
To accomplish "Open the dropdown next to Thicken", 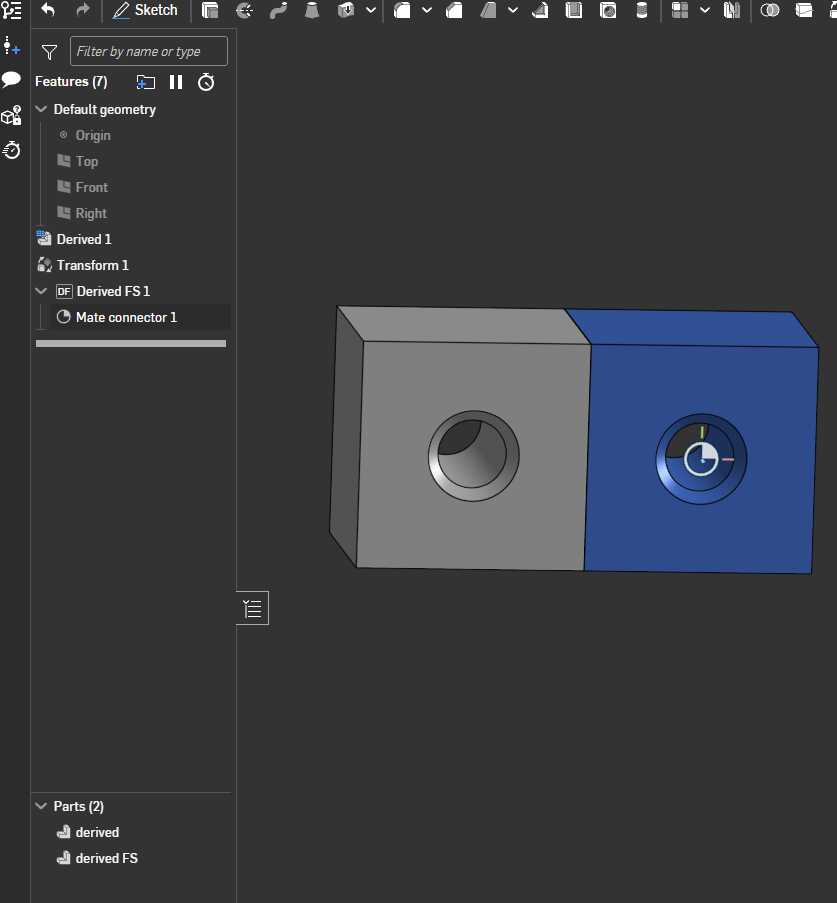I will [x=371, y=10].
